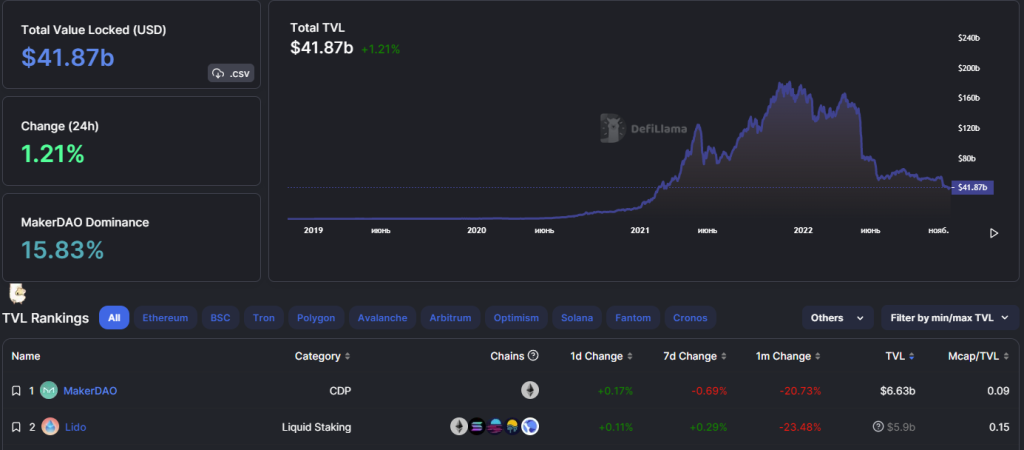The height and width of the screenshot is (450, 1024).
Task: Click the Liquid Staking category cell
Action: (x=317, y=427)
